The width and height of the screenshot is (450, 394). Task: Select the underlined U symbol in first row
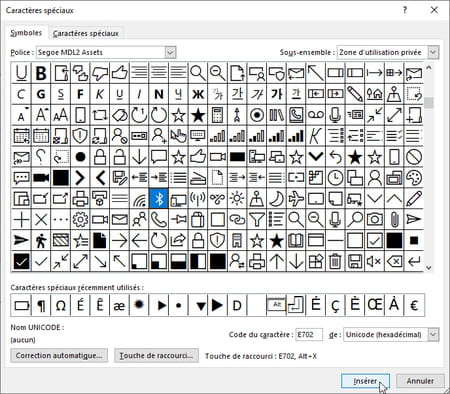(x=21, y=73)
